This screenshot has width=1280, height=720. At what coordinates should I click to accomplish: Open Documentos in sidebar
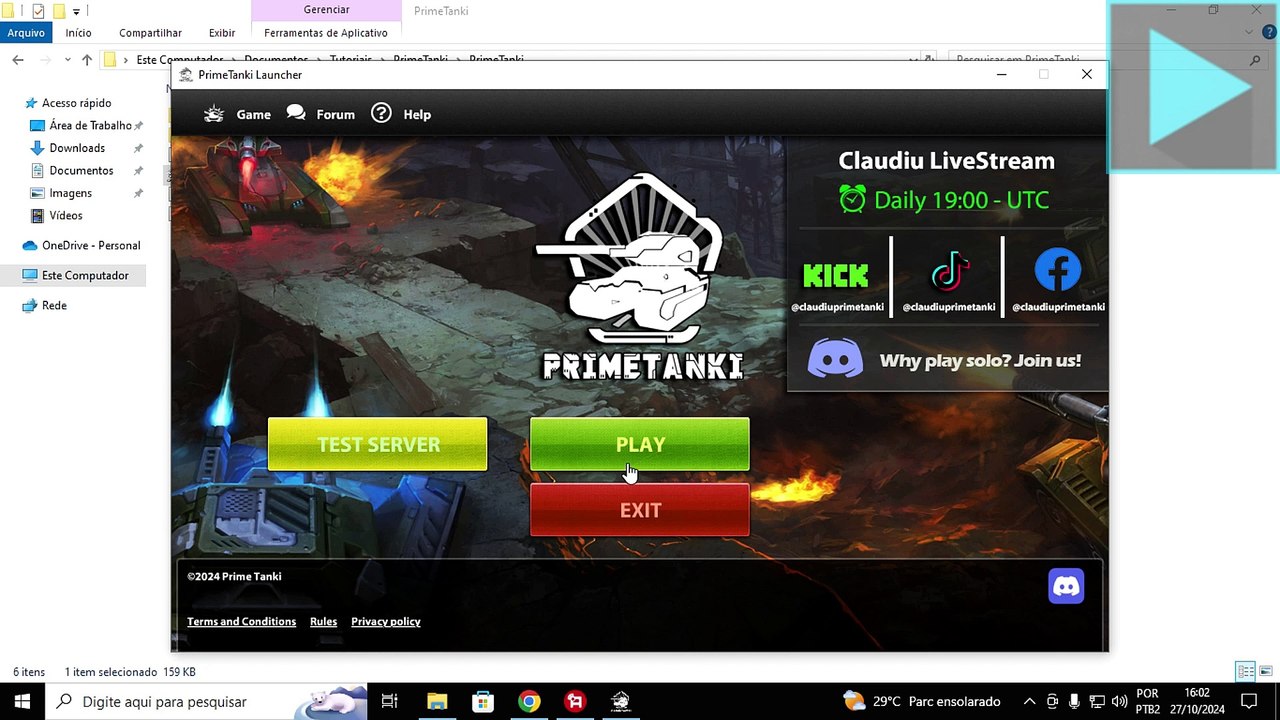click(81, 170)
